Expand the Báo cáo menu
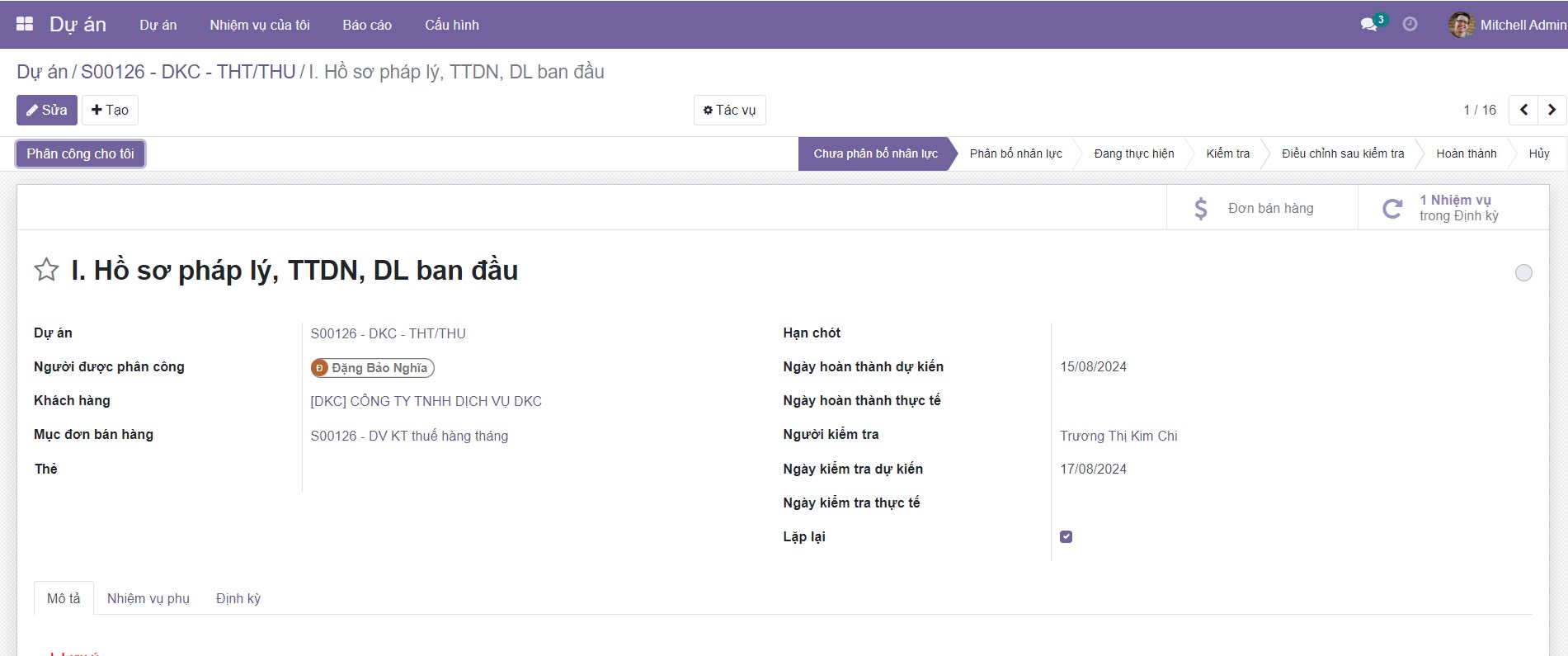The width and height of the screenshot is (1568, 656). point(367,25)
